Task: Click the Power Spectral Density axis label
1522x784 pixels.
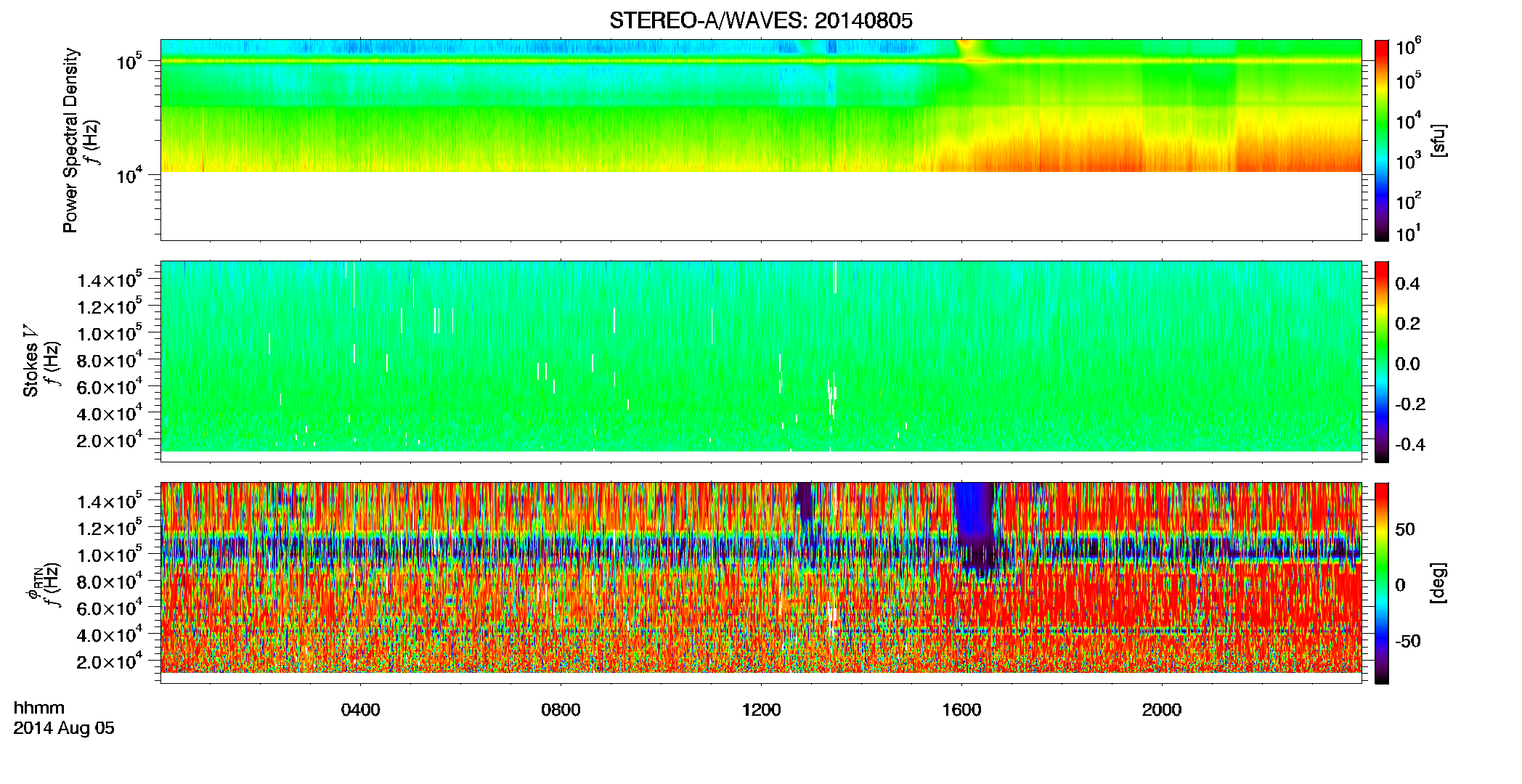Action: tap(70, 140)
